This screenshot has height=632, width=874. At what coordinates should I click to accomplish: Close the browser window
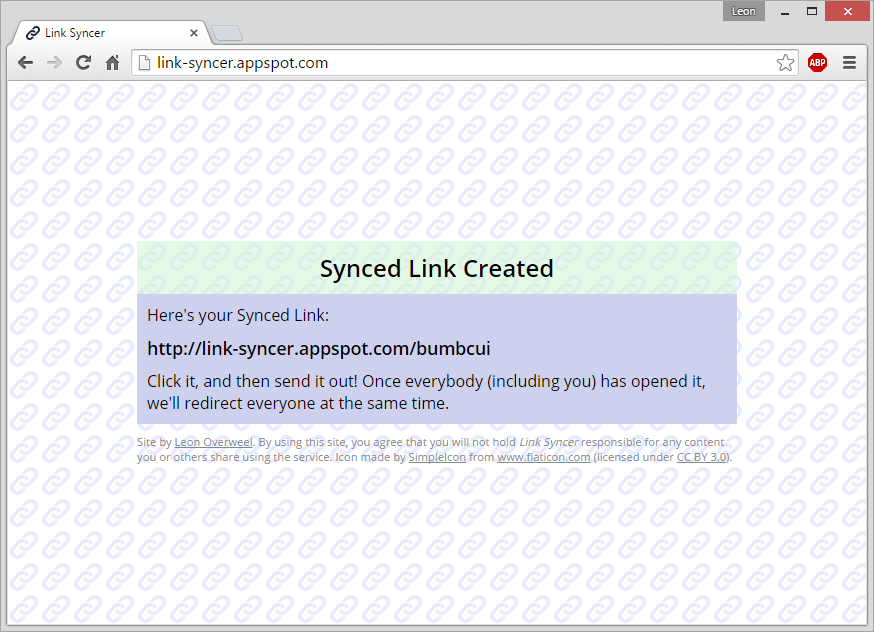(848, 11)
